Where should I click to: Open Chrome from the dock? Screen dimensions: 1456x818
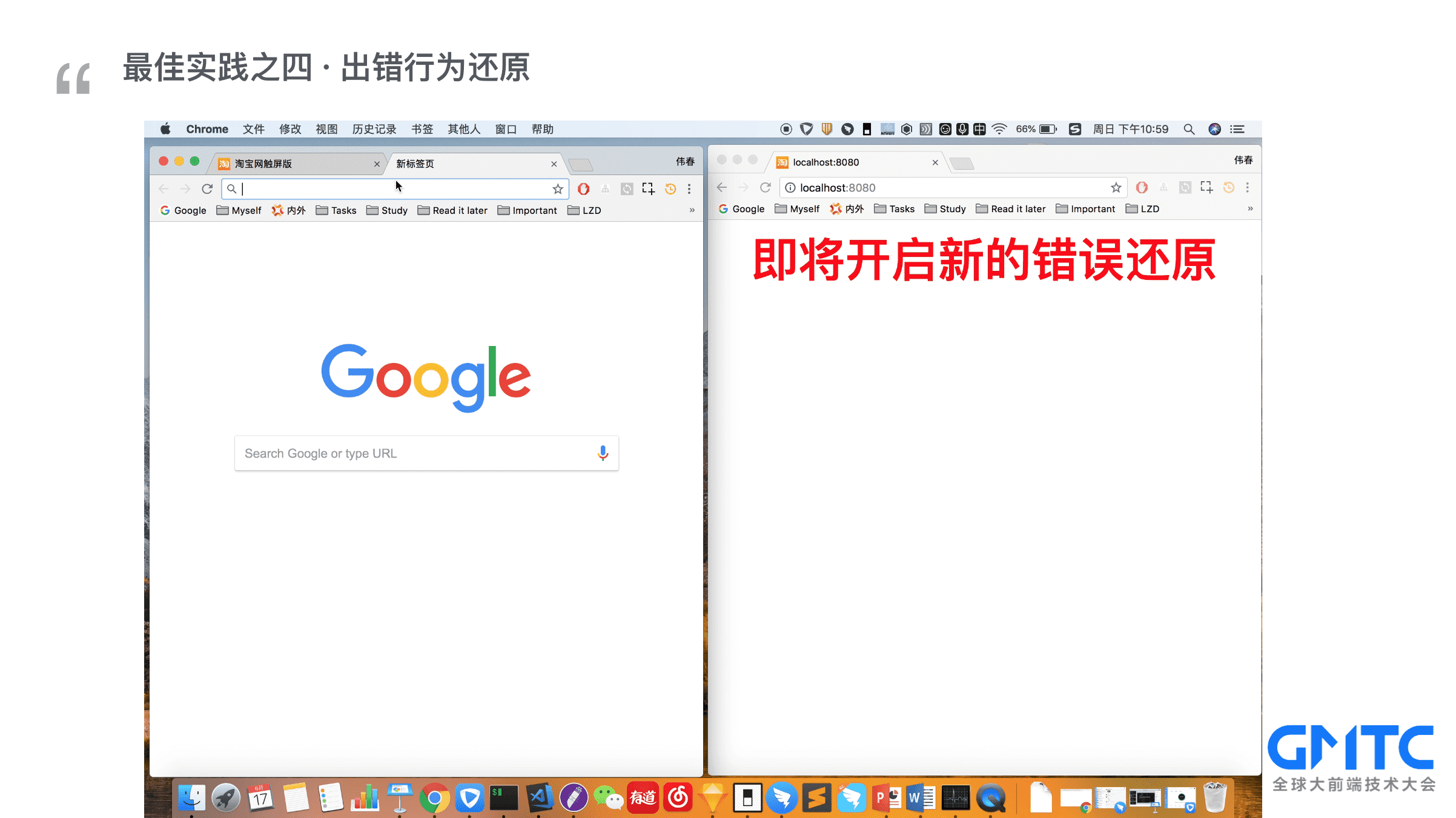pos(434,798)
